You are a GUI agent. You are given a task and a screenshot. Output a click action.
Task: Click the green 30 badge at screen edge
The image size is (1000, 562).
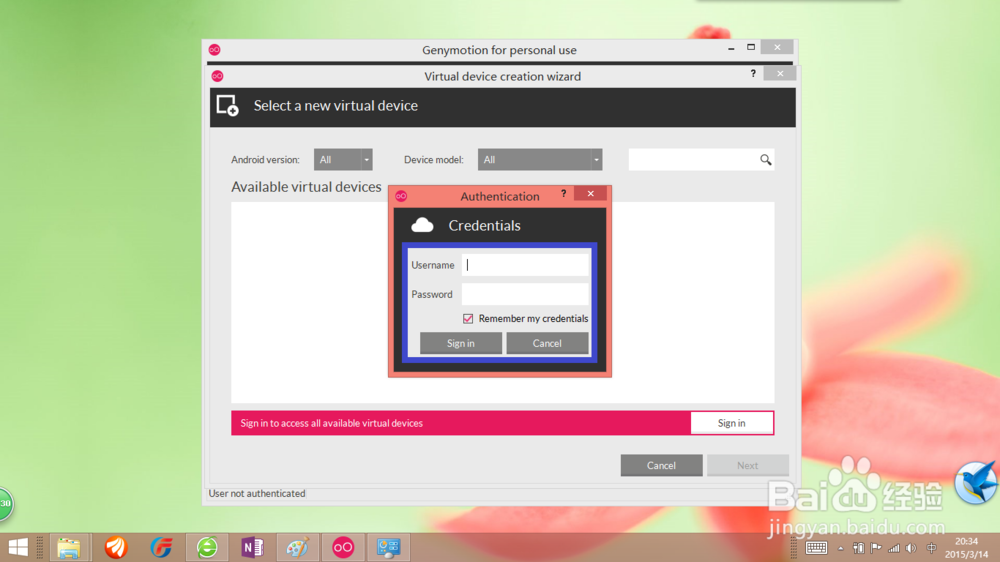click(x=5, y=504)
